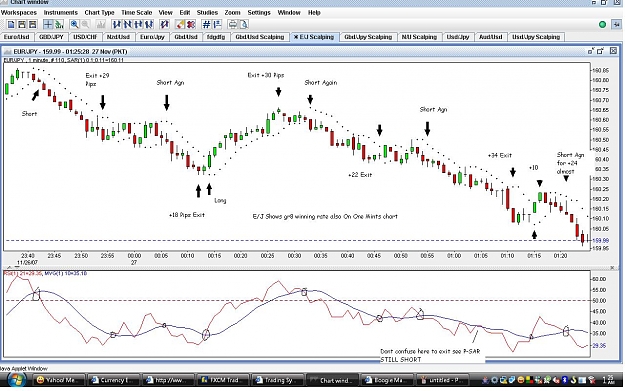Zoom in with the magnifier icon
The width and height of the screenshot is (625, 391).
[x=75, y=25]
